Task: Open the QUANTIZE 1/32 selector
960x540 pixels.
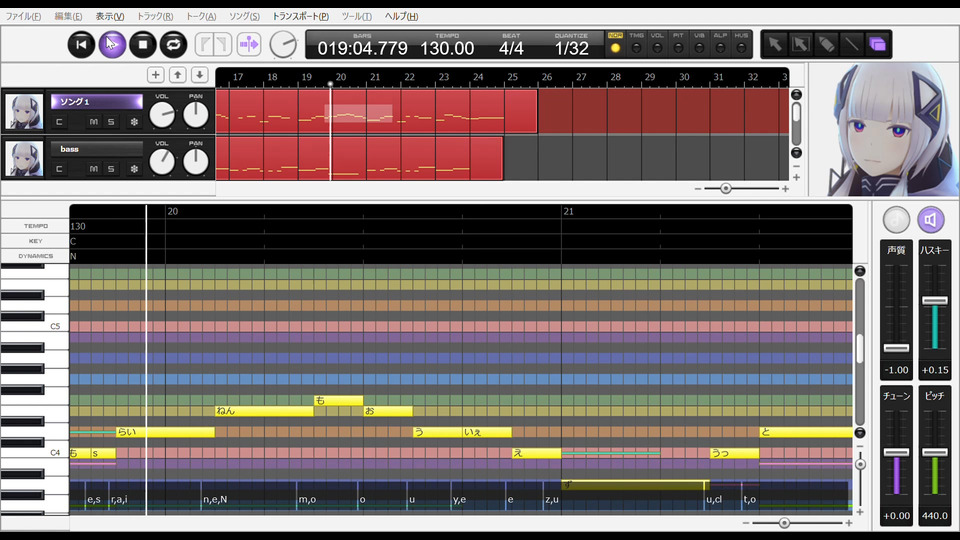Action: click(571, 47)
